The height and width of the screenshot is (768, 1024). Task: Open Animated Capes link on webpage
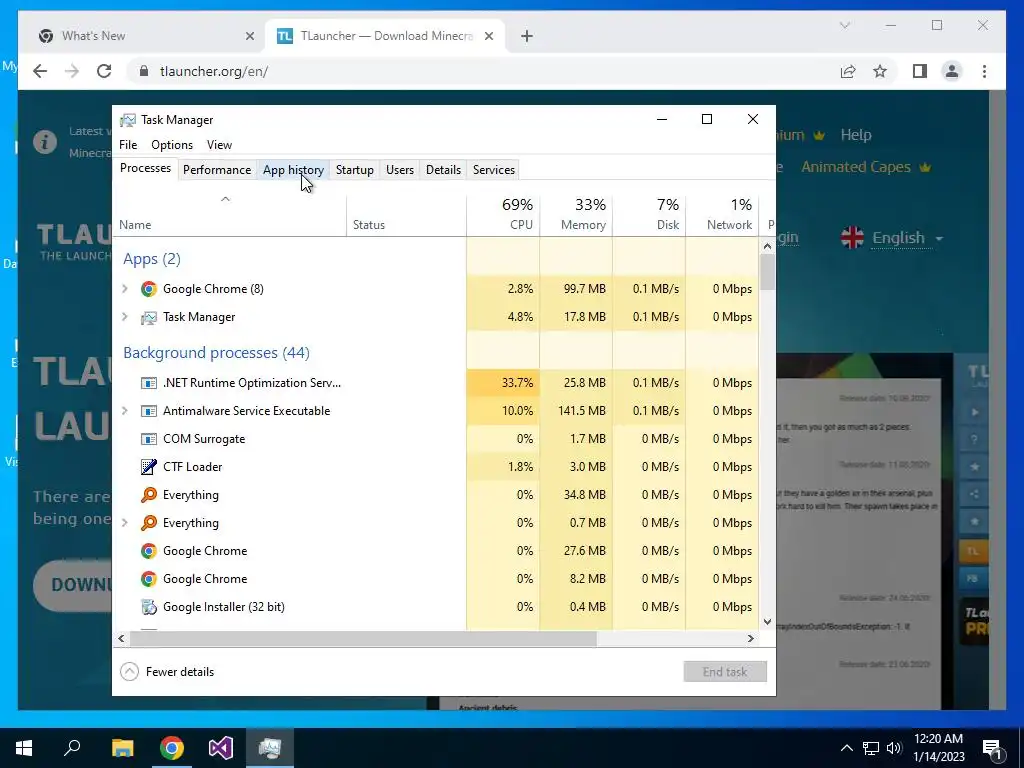856,167
